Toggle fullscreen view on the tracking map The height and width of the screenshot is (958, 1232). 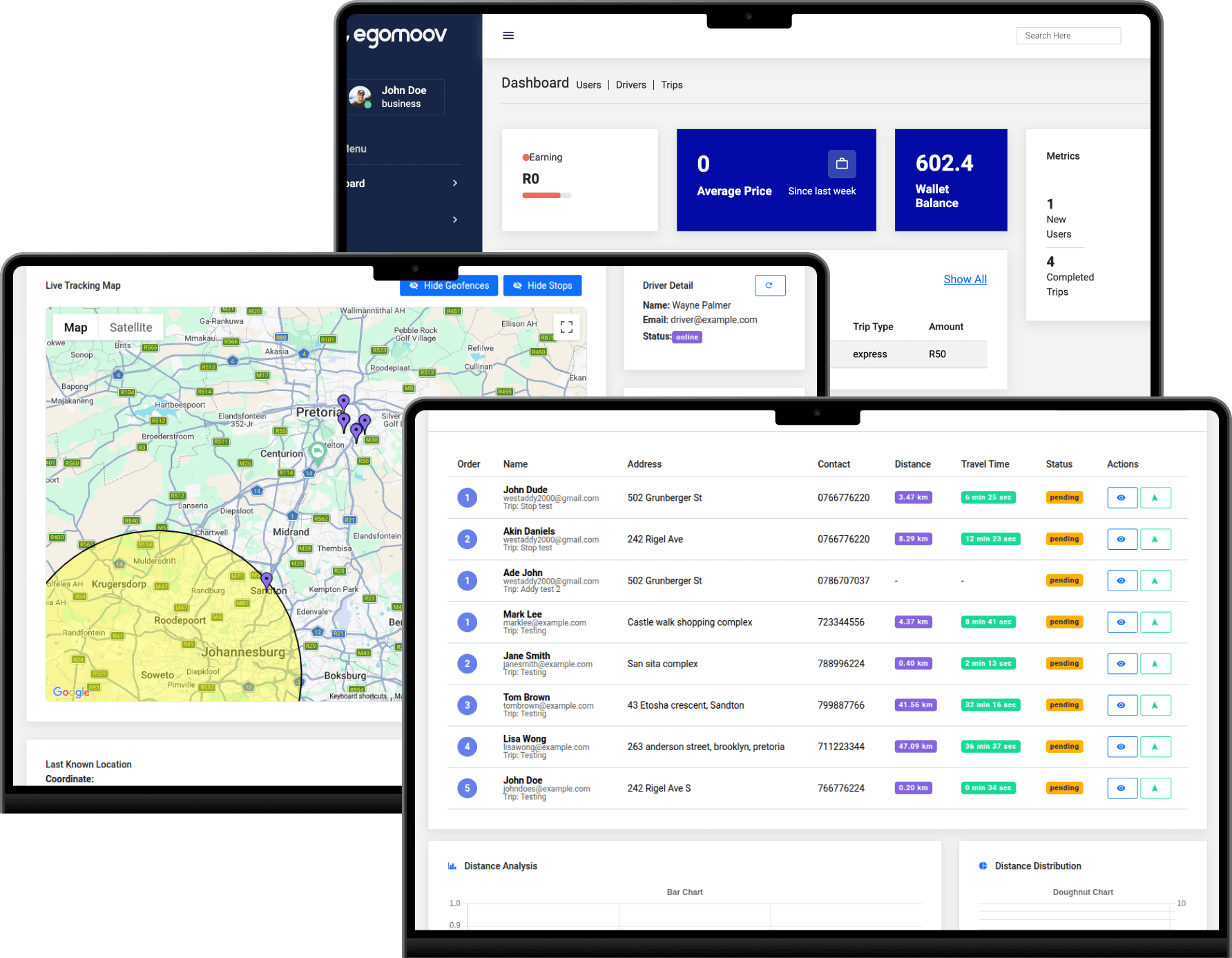(x=566, y=327)
